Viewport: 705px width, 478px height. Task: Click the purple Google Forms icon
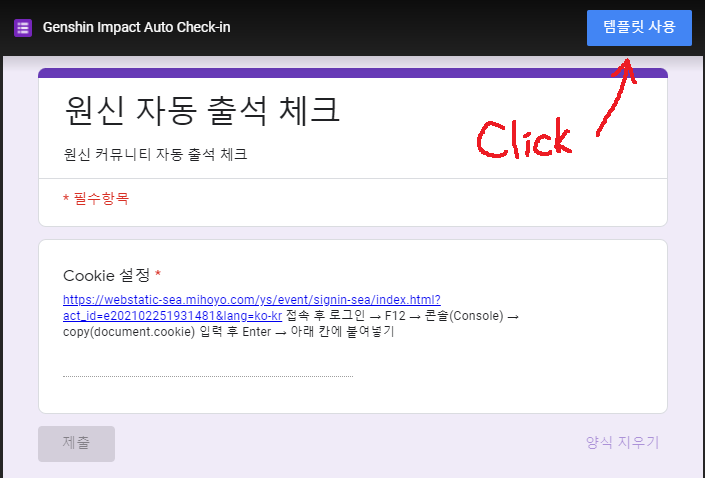point(23,28)
